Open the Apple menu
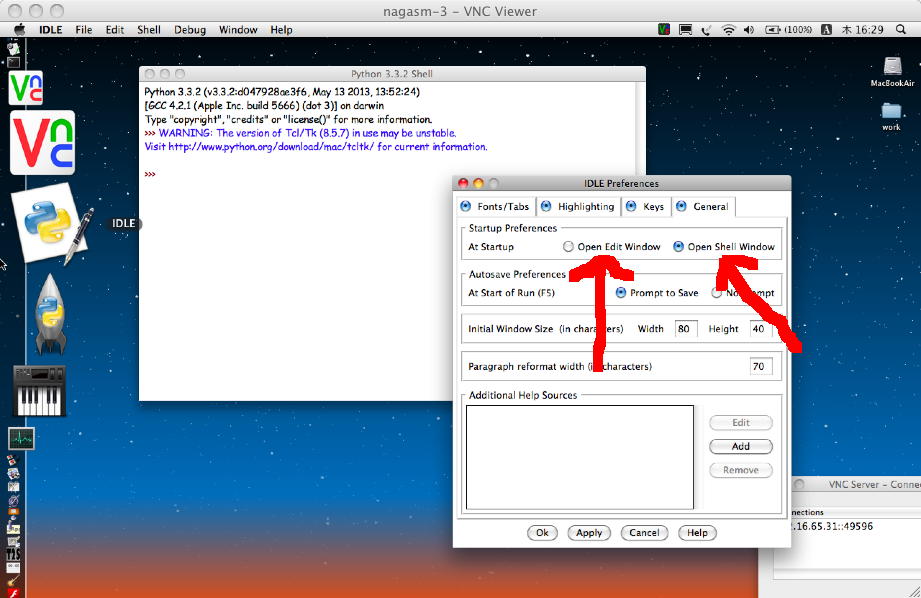The width and height of the screenshot is (921, 598). (19, 29)
